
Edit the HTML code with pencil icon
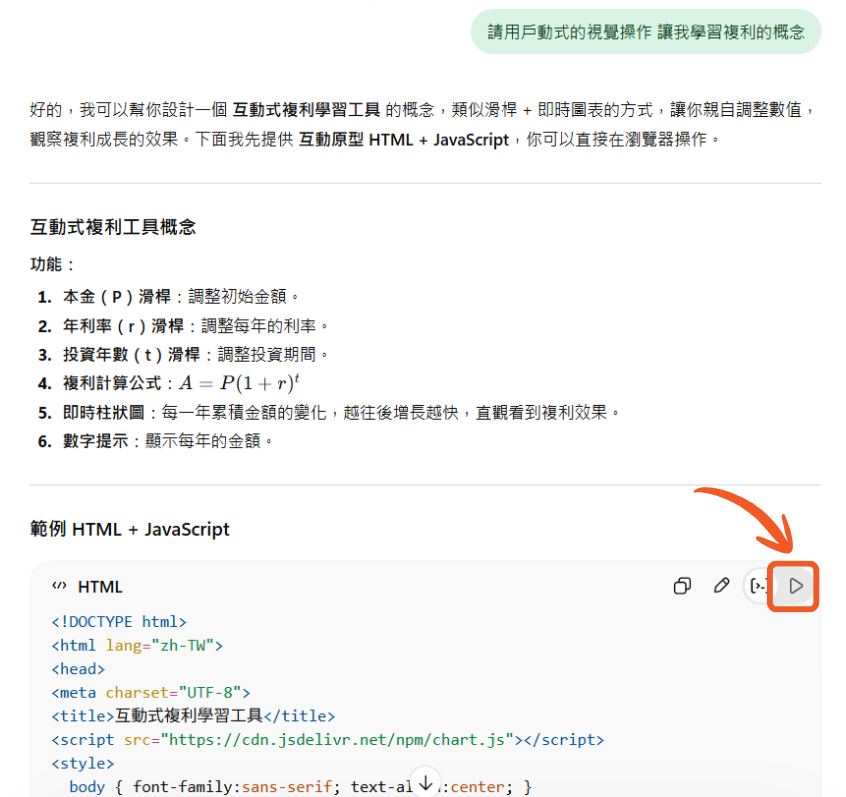tap(721, 585)
